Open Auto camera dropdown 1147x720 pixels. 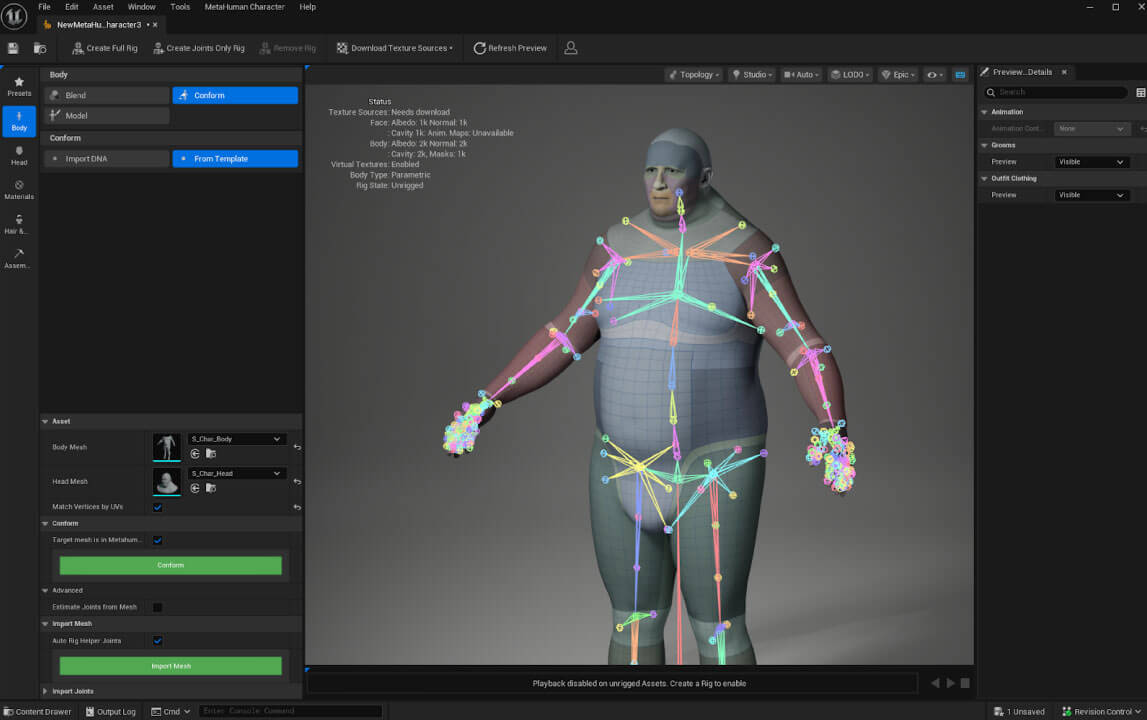tap(801, 75)
